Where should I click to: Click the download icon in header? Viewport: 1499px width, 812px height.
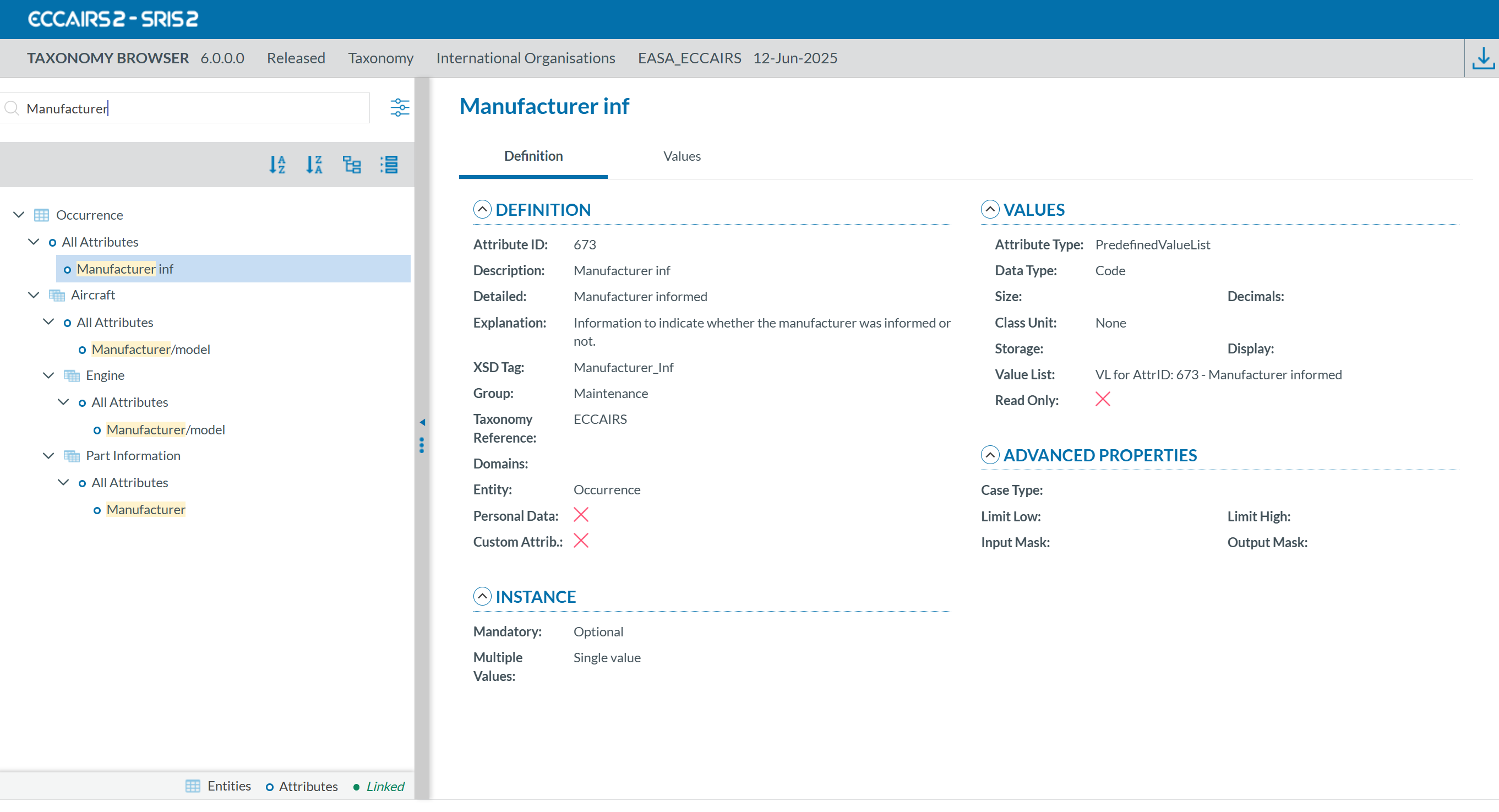click(x=1482, y=58)
